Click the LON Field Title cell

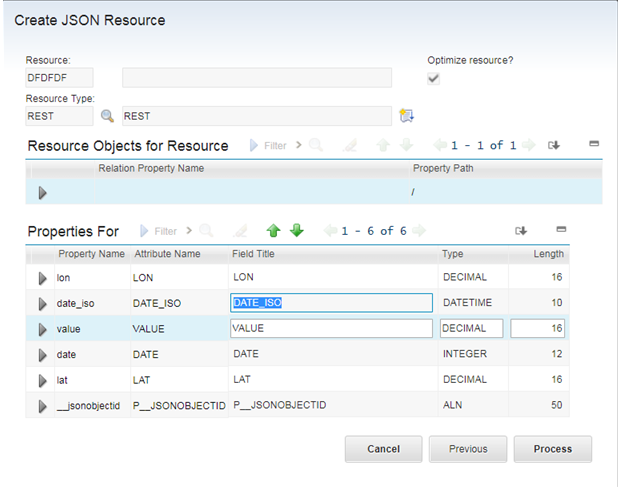333,277
